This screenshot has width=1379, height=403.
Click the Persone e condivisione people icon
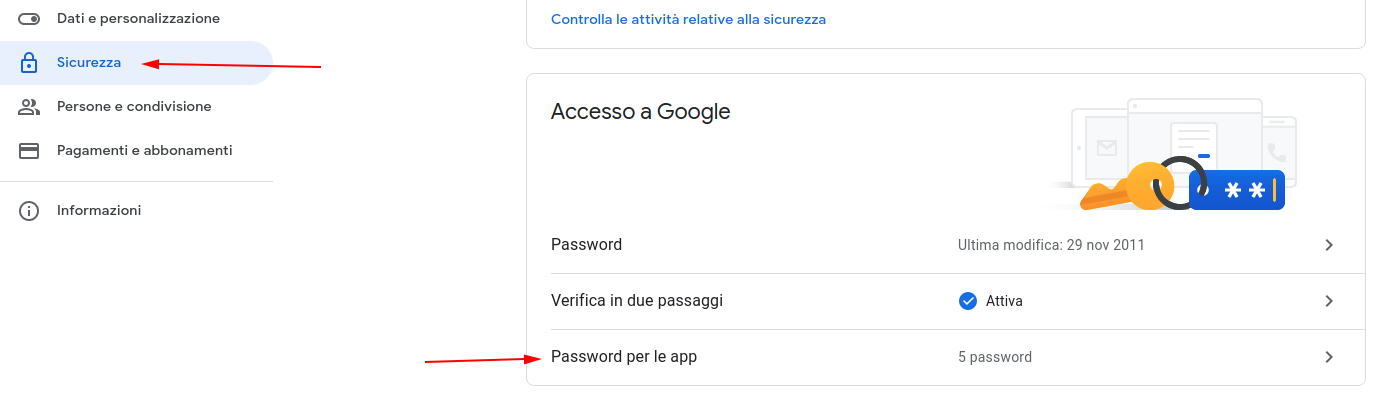point(29,107)
